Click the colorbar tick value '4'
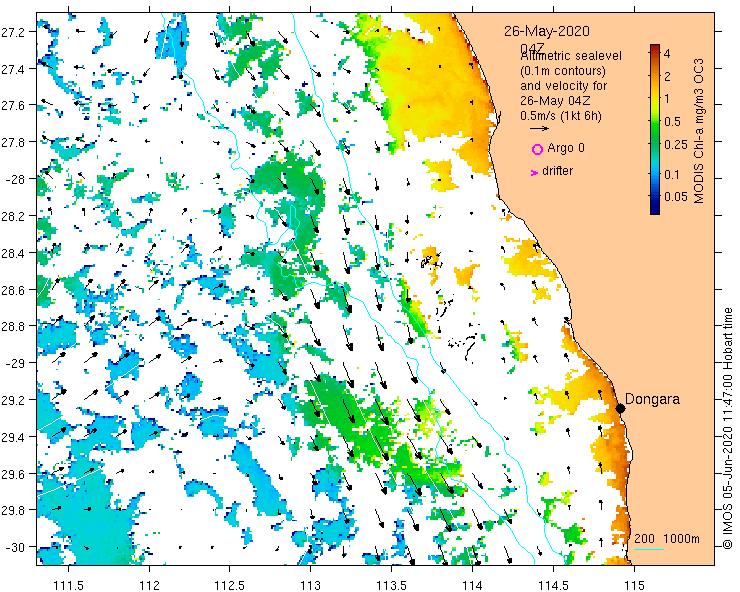740x592 pixels. tap(667, 53)
